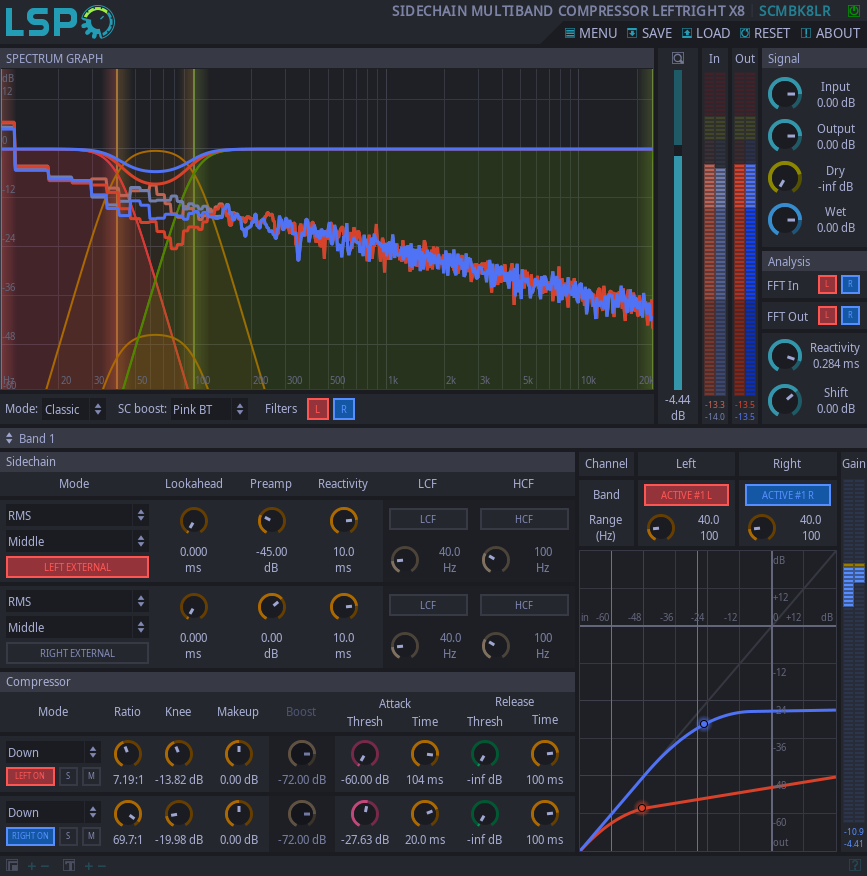This screenshot has height=876, width=867.
Task: Open left compressor Down mode dropdown
Action: pyautogui.click(x=53, y=753)
